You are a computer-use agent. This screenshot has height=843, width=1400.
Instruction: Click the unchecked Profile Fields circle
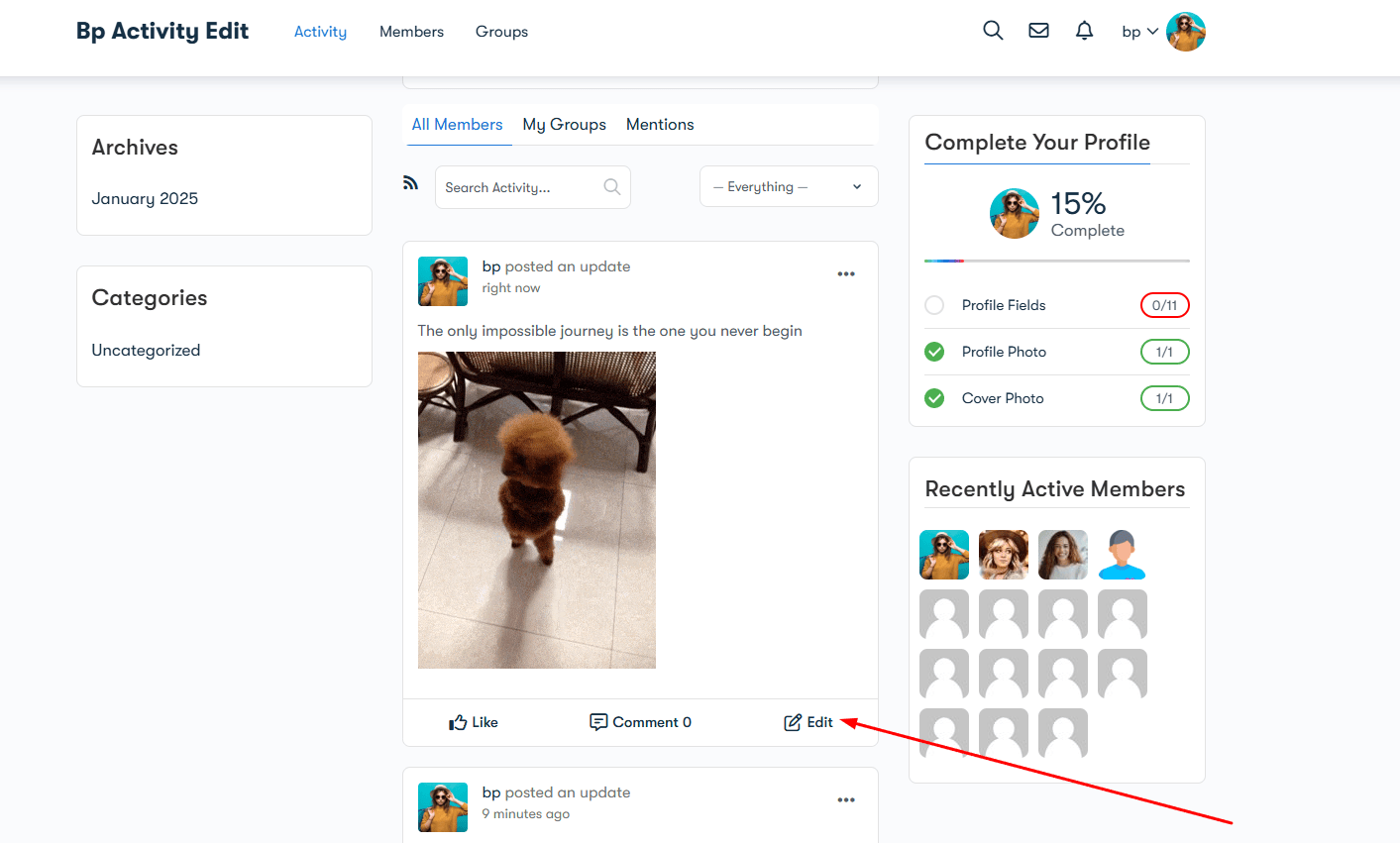[934, 305]
